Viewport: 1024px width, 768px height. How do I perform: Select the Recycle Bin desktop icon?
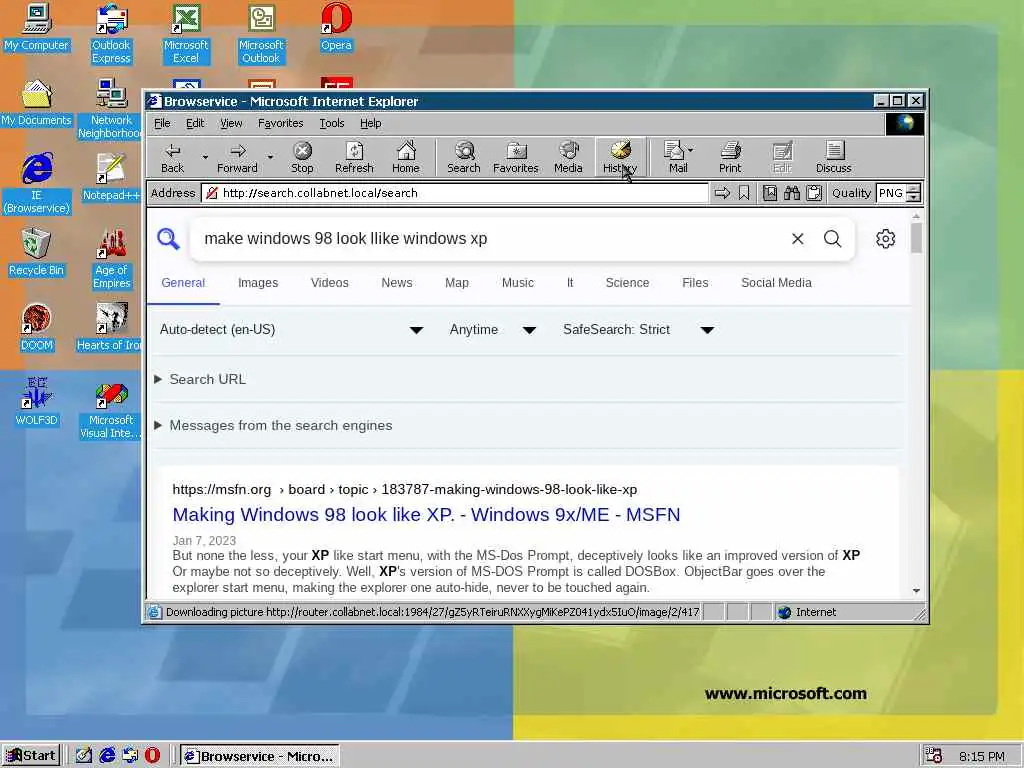point(36,252)
